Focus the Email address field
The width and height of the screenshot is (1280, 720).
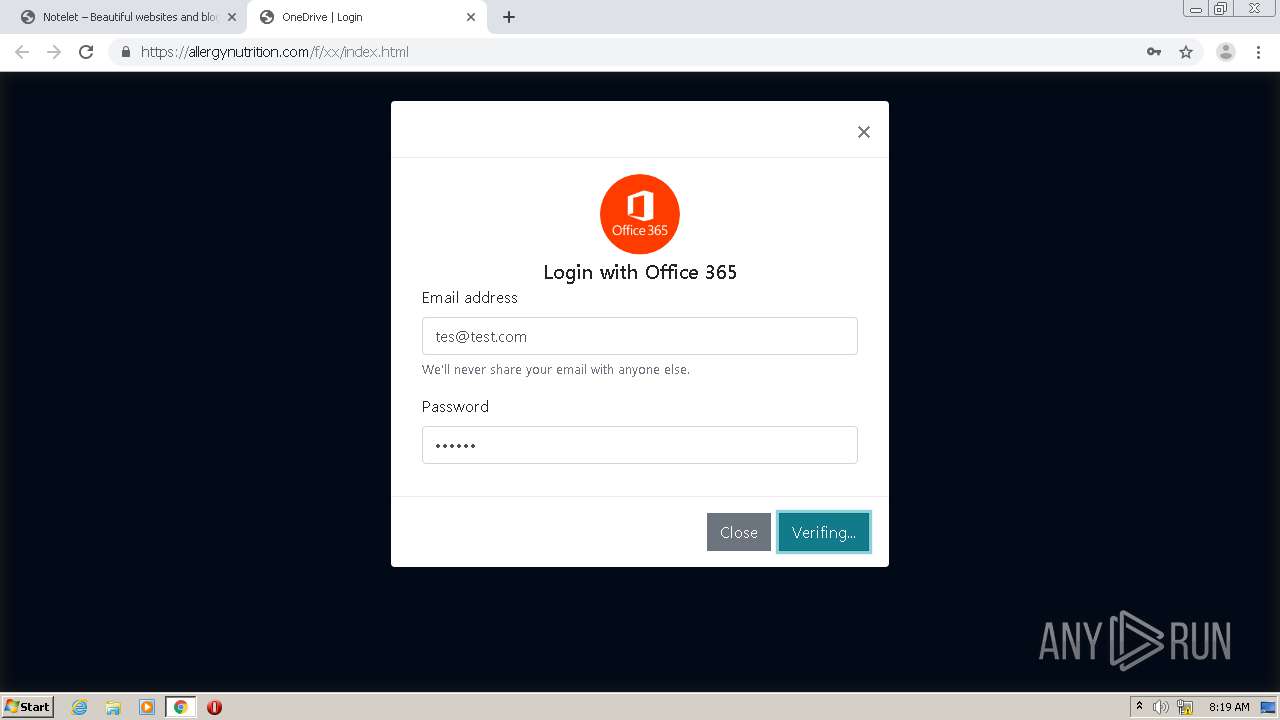click(x=640, y=336)
